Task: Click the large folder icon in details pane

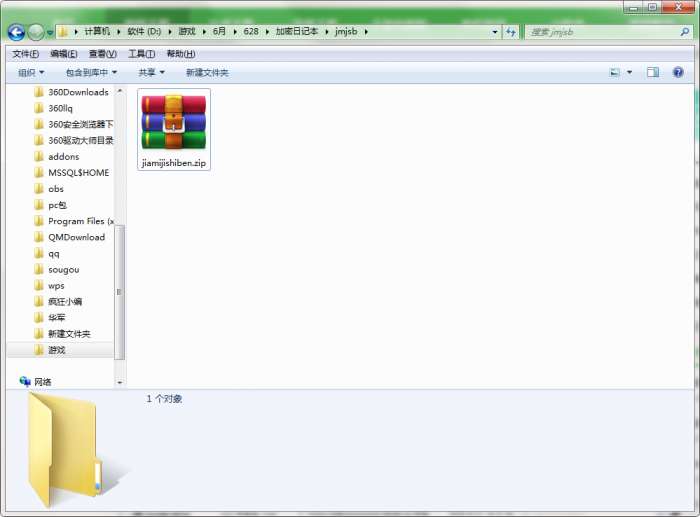Action: coord(67,450)
